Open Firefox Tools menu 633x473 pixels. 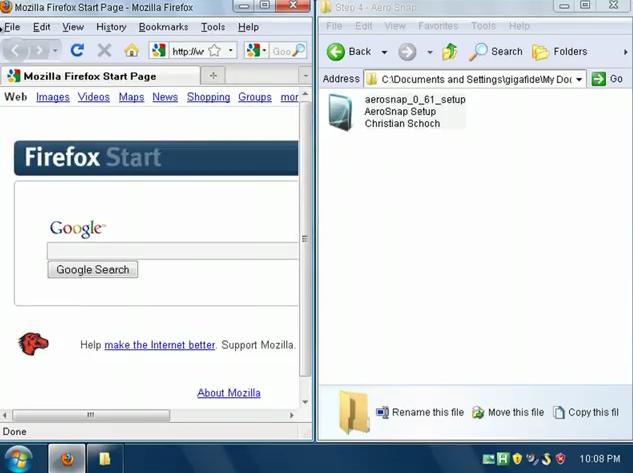213,27
